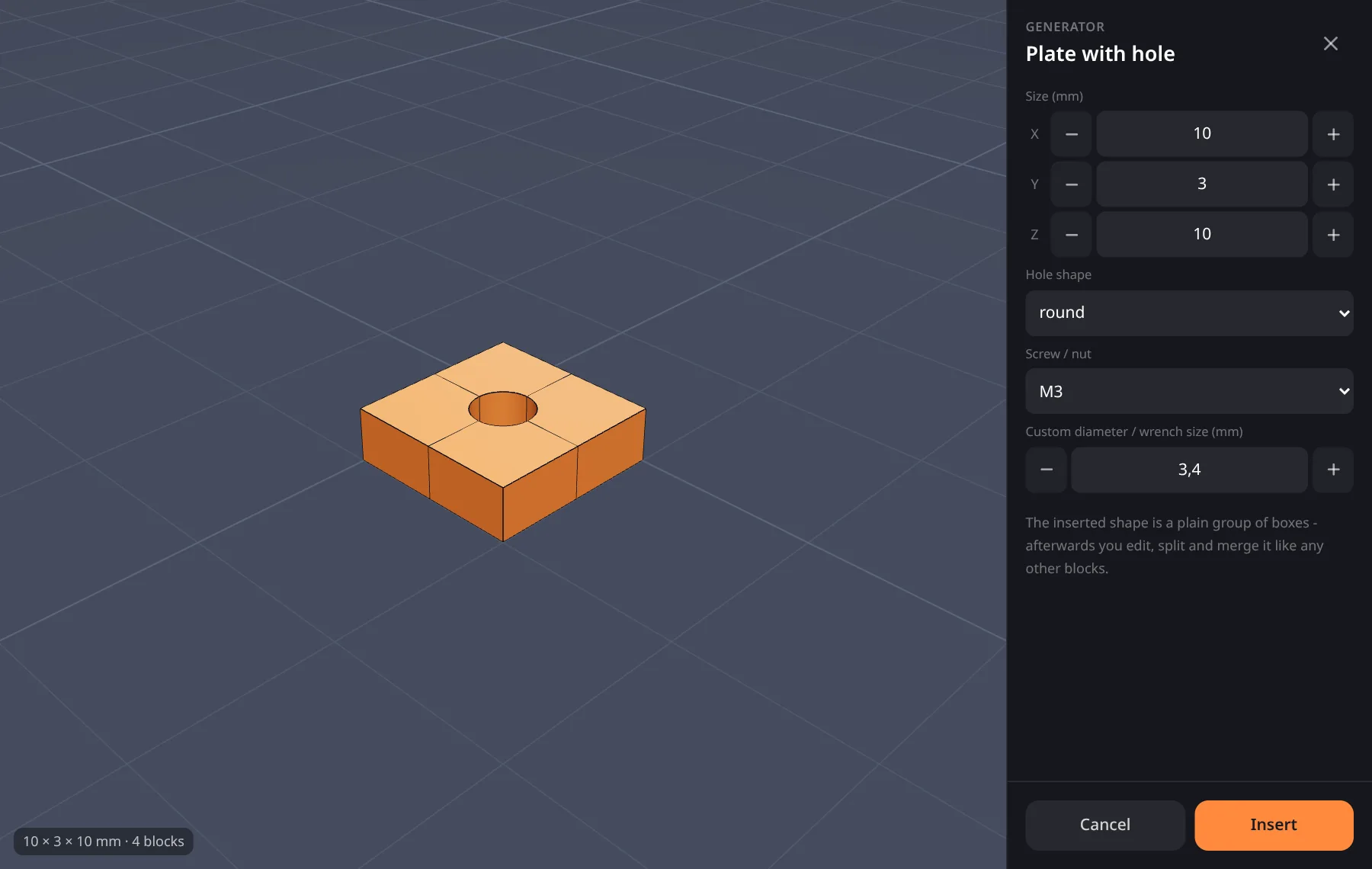Screen dimensions: 1372x869
Task: Cancel the generator dialog
Action: click(x=1105, y=825)
